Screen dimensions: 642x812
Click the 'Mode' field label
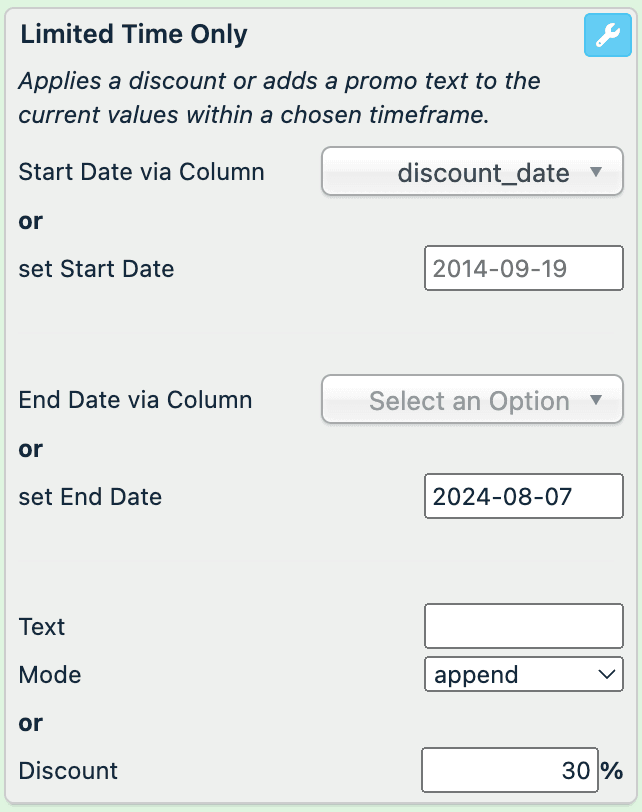pyautogui.click(x=50, y=675)
